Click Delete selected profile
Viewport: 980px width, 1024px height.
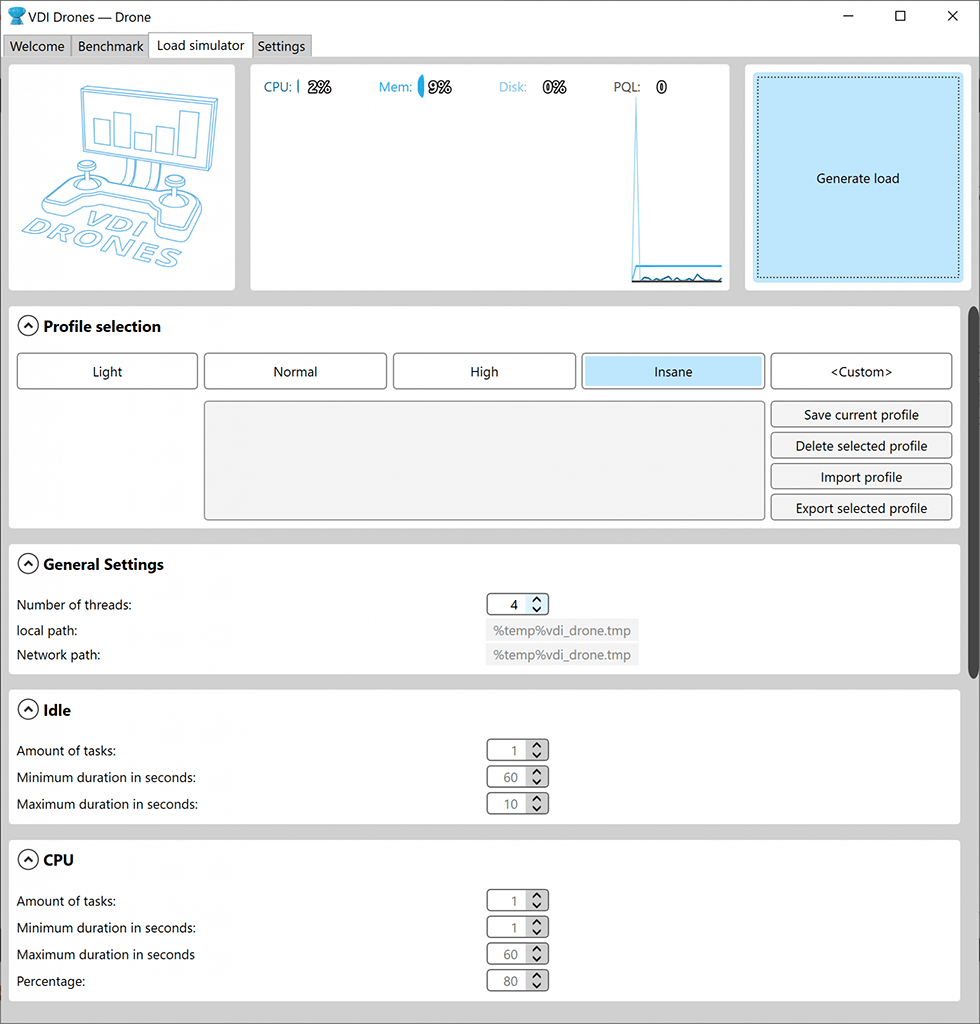pyautogui.click(x=861, y=445)
